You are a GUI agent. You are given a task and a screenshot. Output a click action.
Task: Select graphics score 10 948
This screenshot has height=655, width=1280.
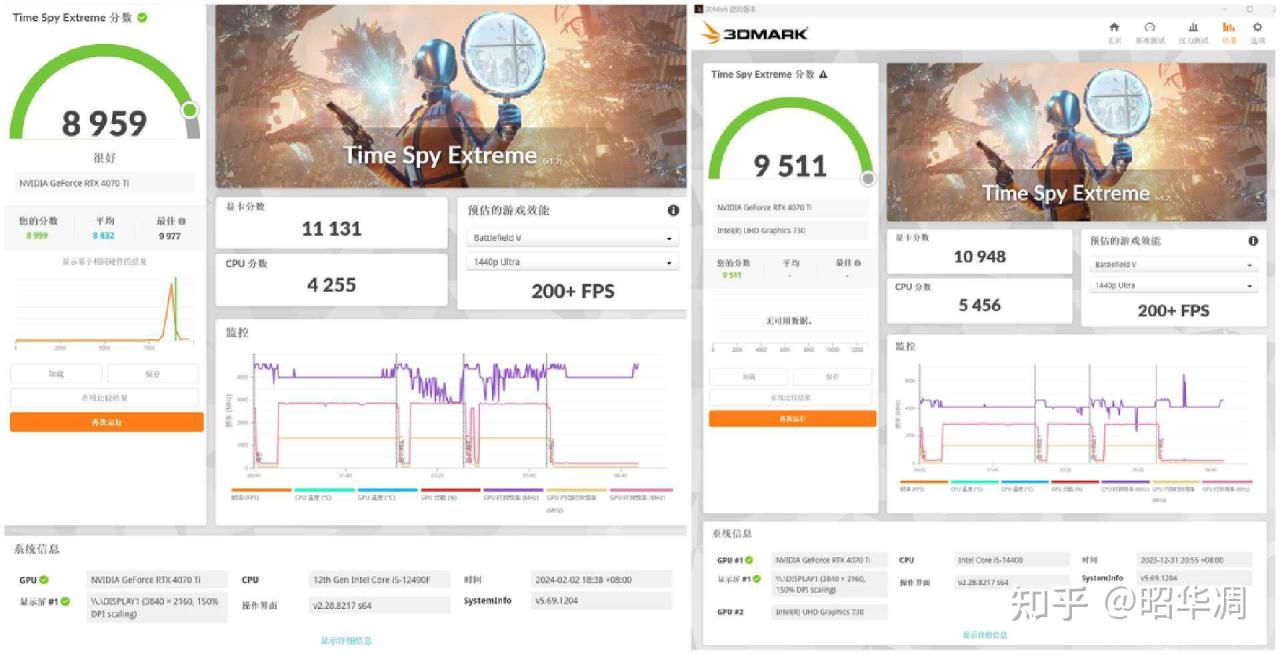point(980,257)
